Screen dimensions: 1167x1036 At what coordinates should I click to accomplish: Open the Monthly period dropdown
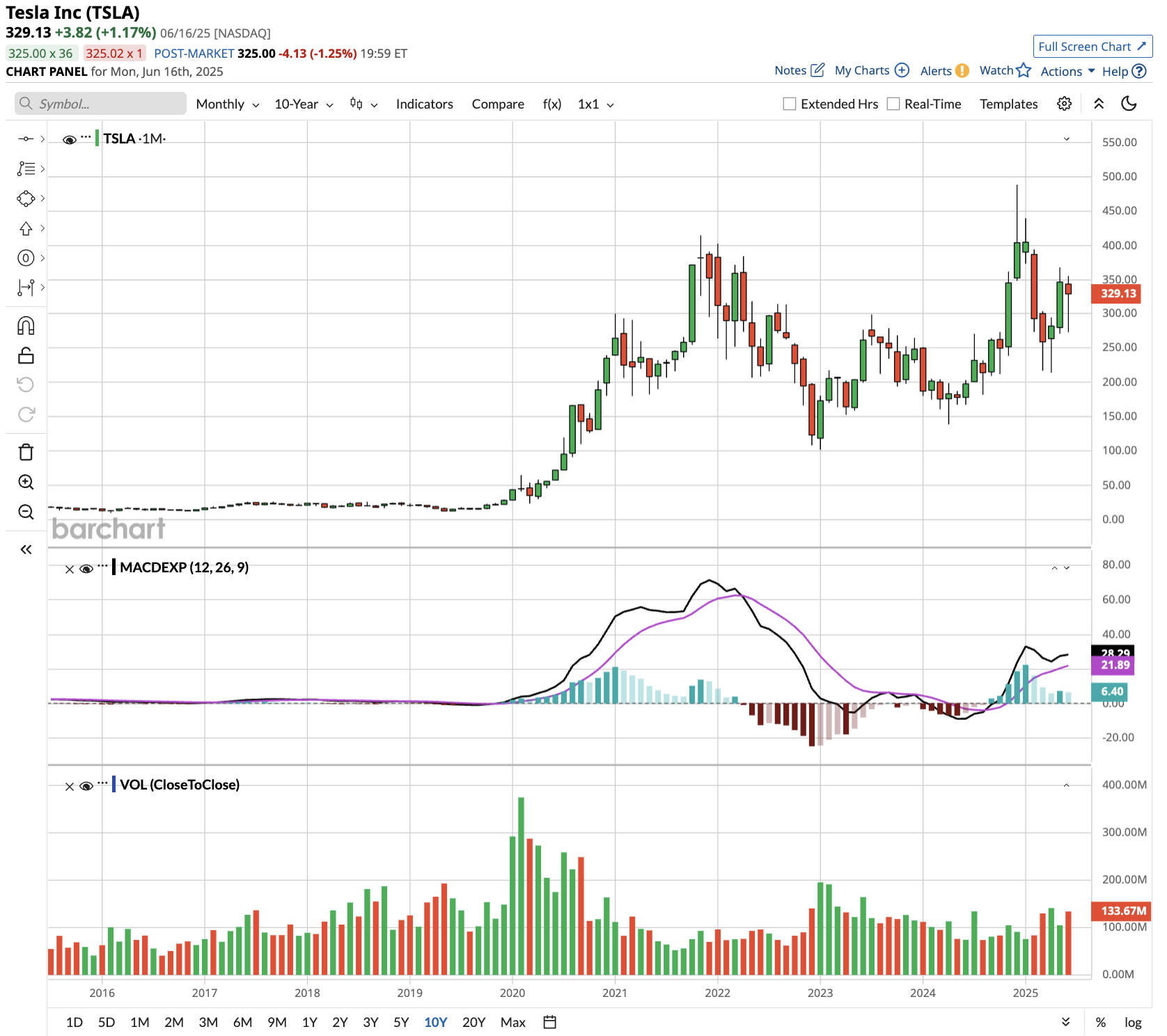tap(228, 104)
